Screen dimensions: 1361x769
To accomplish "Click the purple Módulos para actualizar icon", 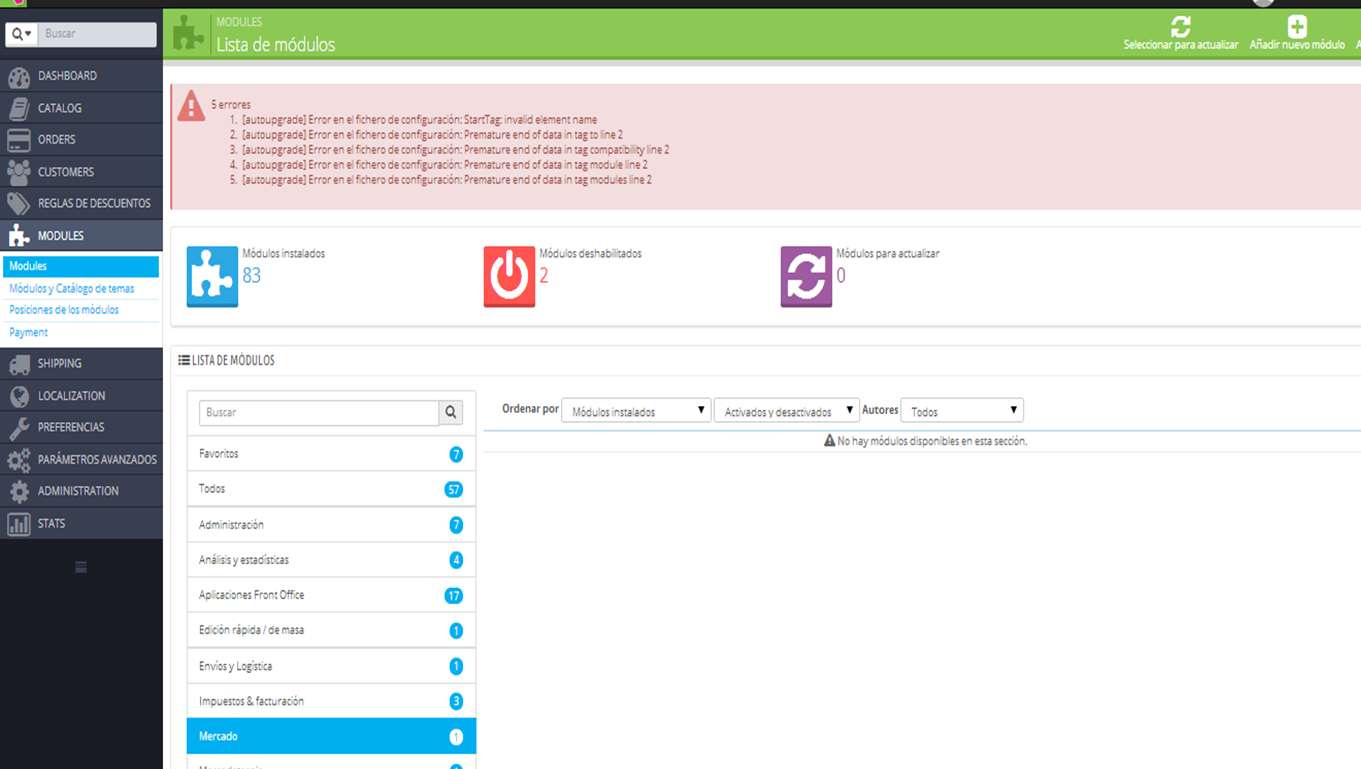I will [806, 277].
